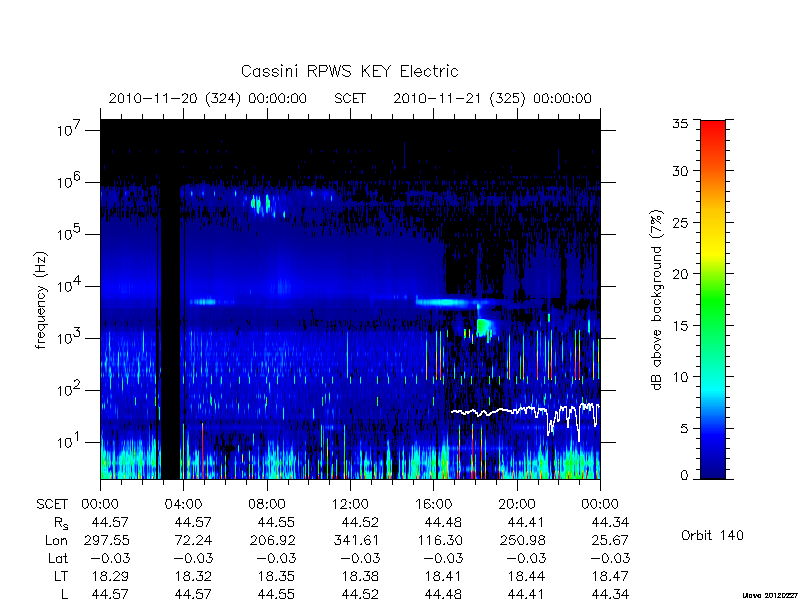Click LT value 18.41
The width and height of the screenshot is (800, 600).
click(x=443, y=577)
